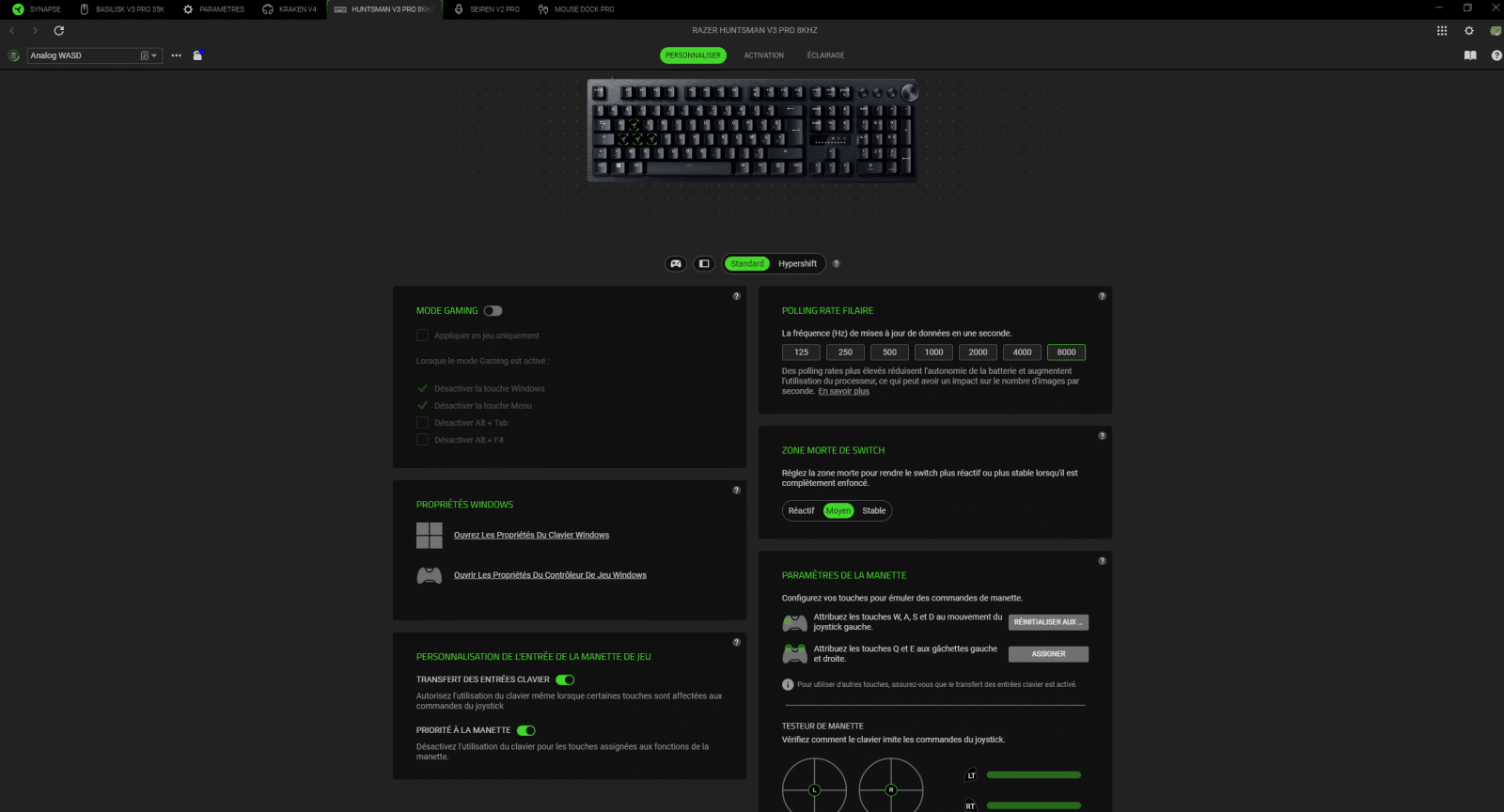Select Hypershift key layer
Viewport: 1504px width, 812px height.
pyautogui.click(x=797, y=264)
